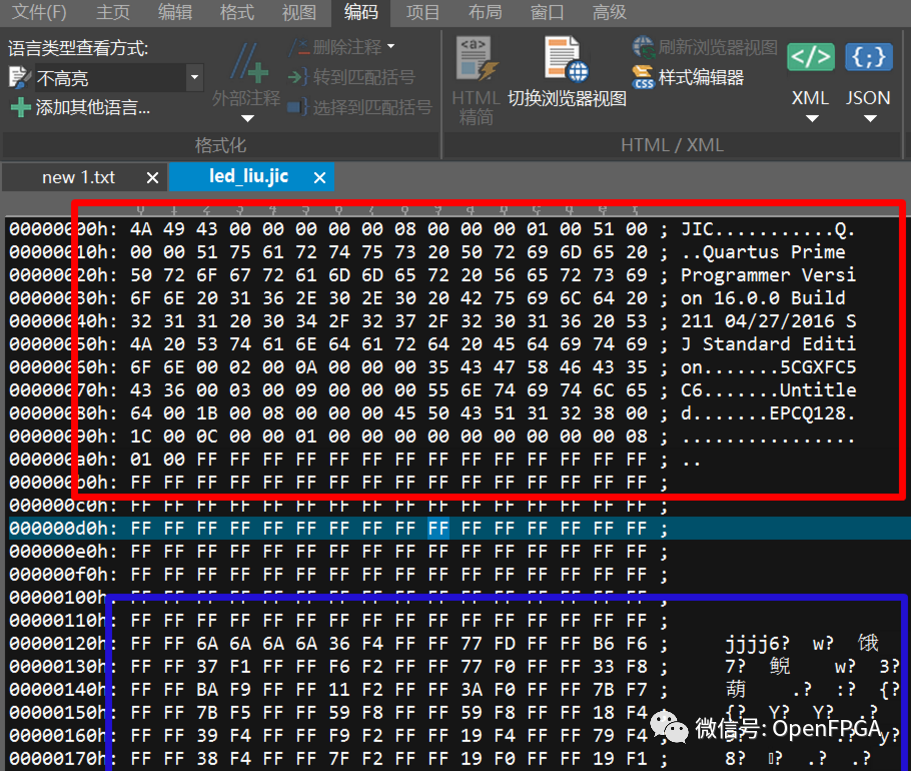Switch to the 视图 ribbon tab
This screenshot has width=911, height=771.
298,12
